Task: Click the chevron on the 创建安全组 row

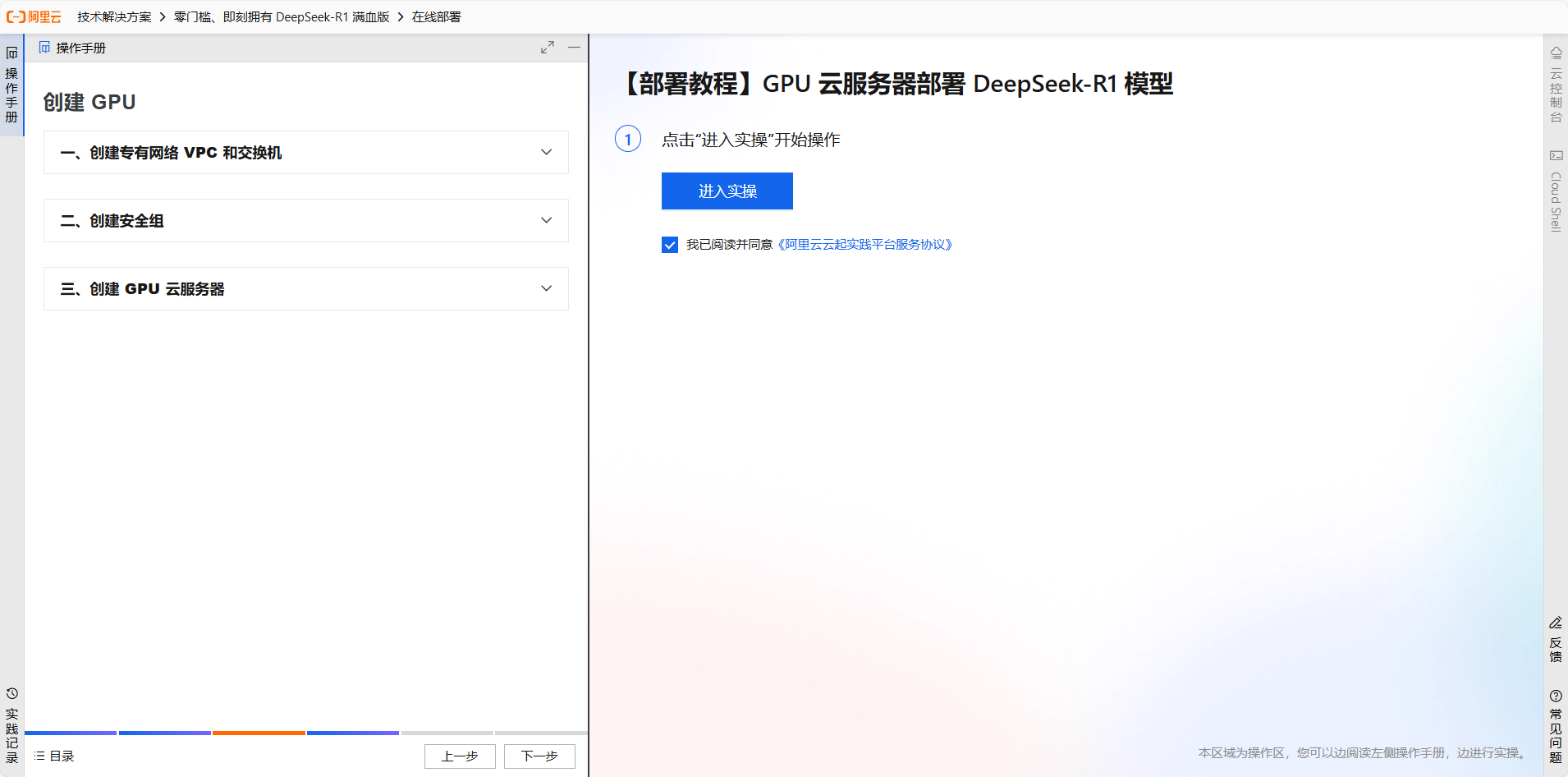Action: coord(547,220)
